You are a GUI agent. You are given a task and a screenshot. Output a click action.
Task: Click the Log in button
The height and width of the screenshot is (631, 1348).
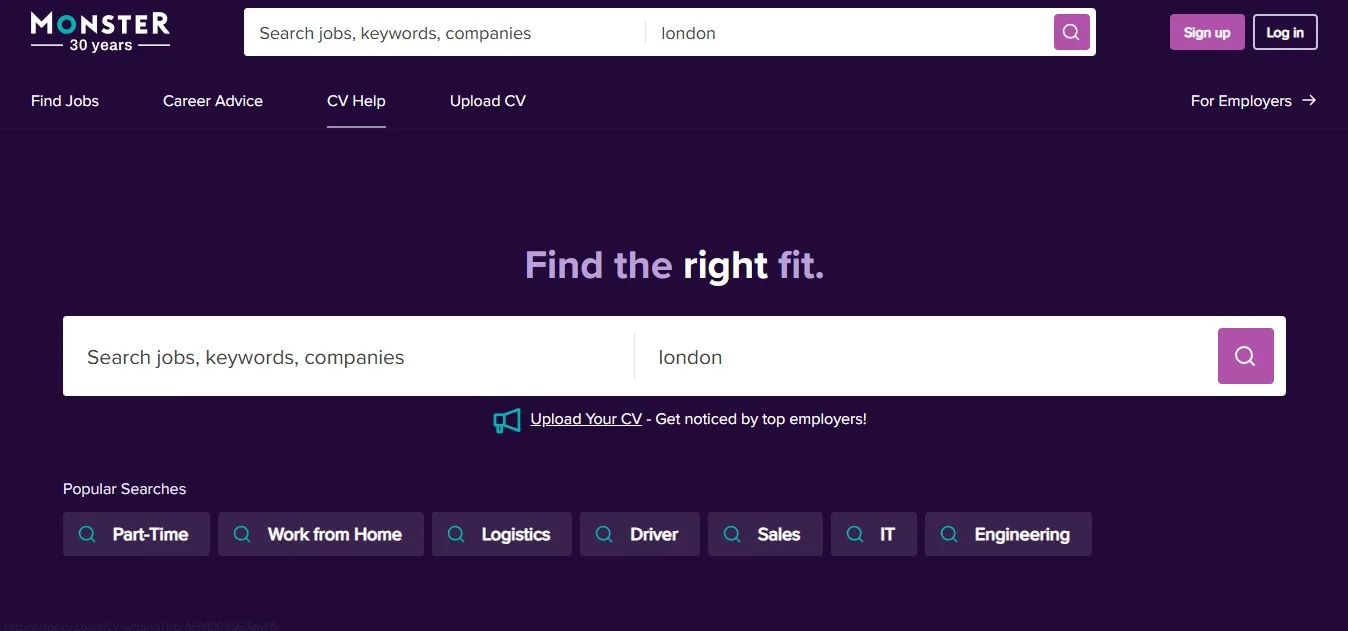[1285, 32]
